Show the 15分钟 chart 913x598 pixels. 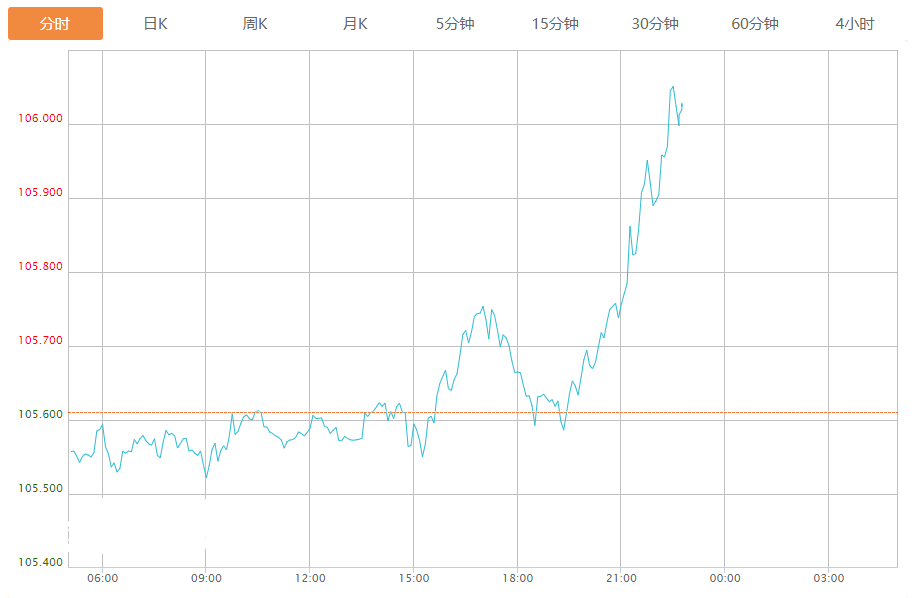pyautogui.click(x=555, y=24)
